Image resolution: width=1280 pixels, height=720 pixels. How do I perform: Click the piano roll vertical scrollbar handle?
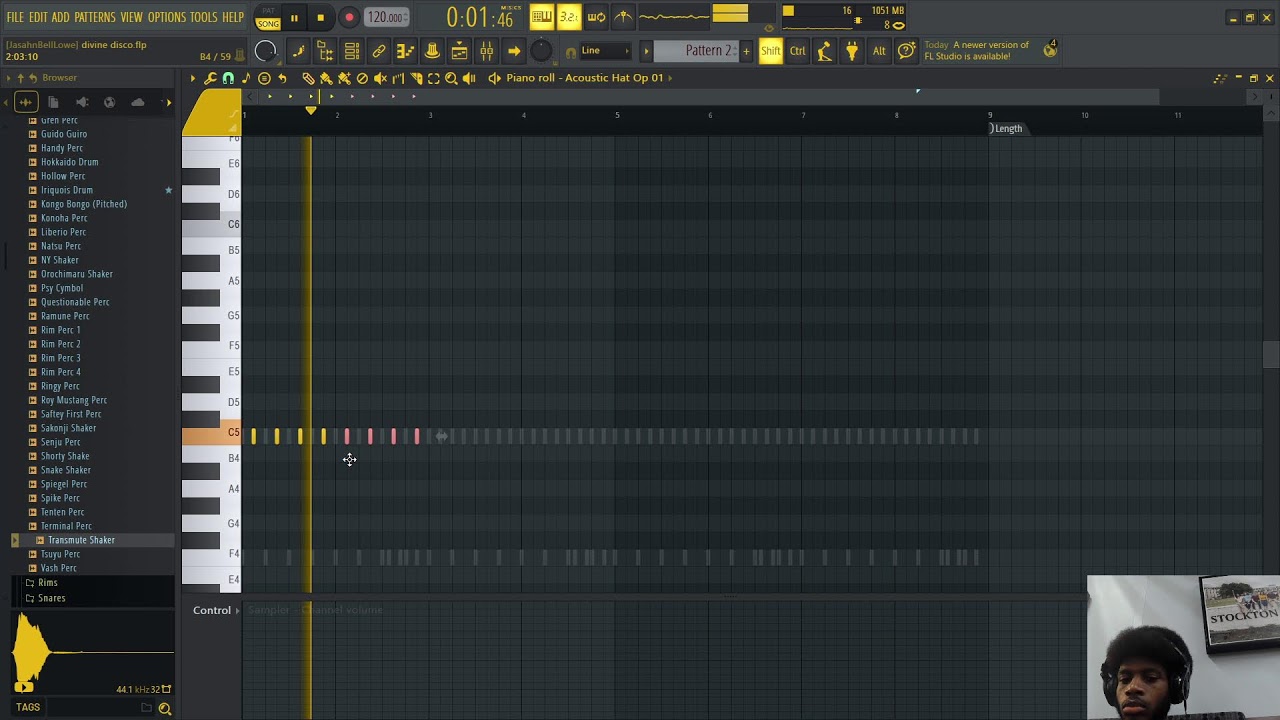[1270, 355]
